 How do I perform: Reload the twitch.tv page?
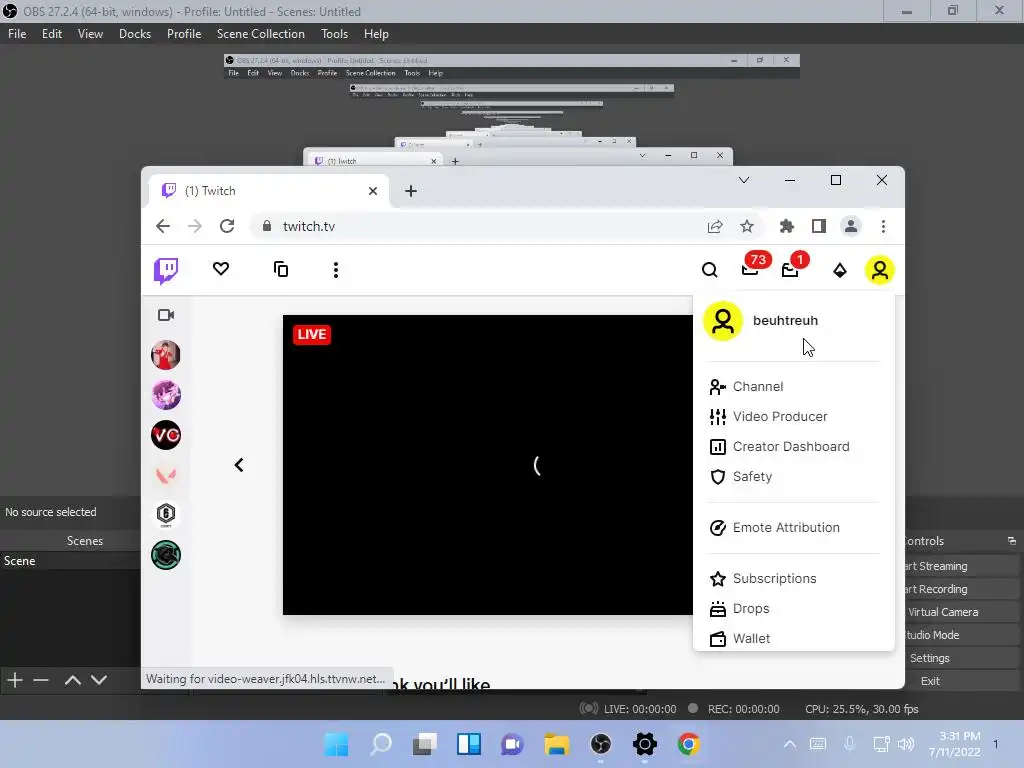pyautogui.click(x=227, y=226)
